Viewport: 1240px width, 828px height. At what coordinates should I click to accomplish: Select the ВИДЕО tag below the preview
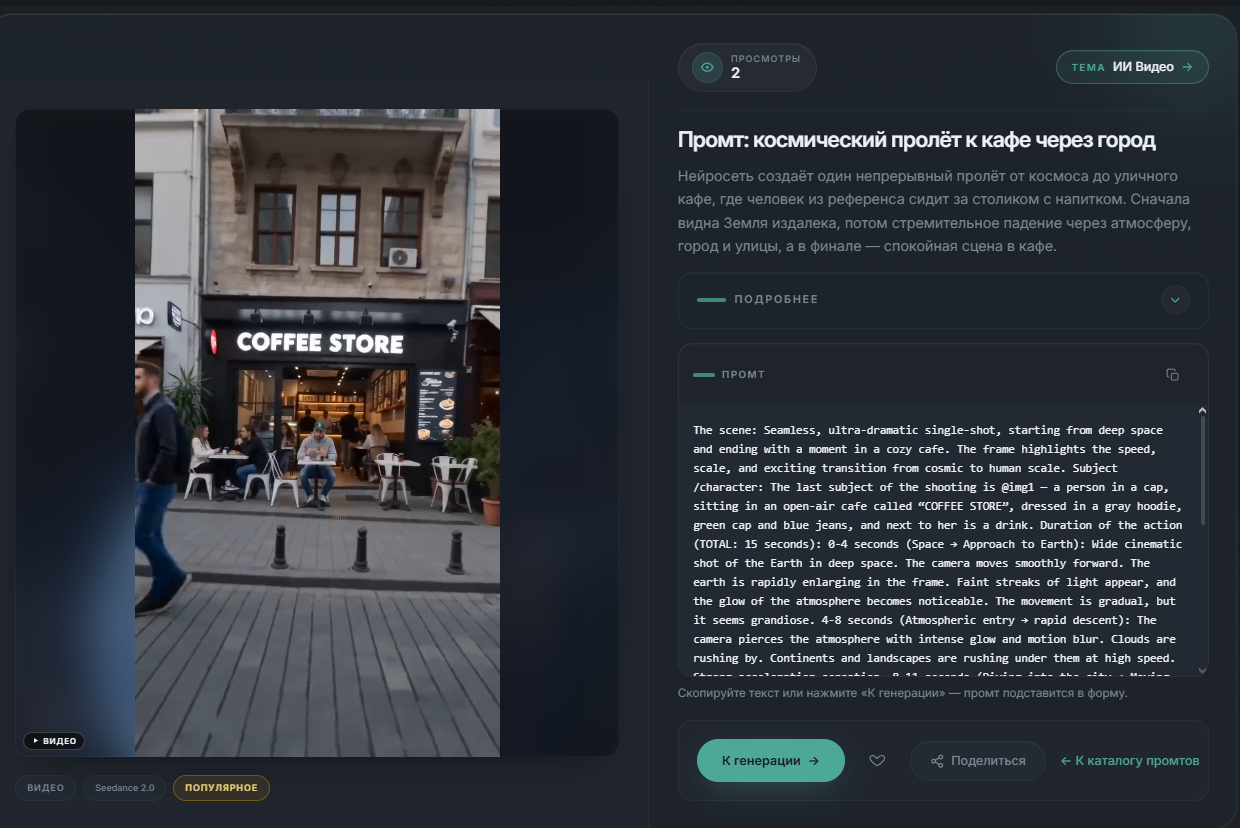45,788
